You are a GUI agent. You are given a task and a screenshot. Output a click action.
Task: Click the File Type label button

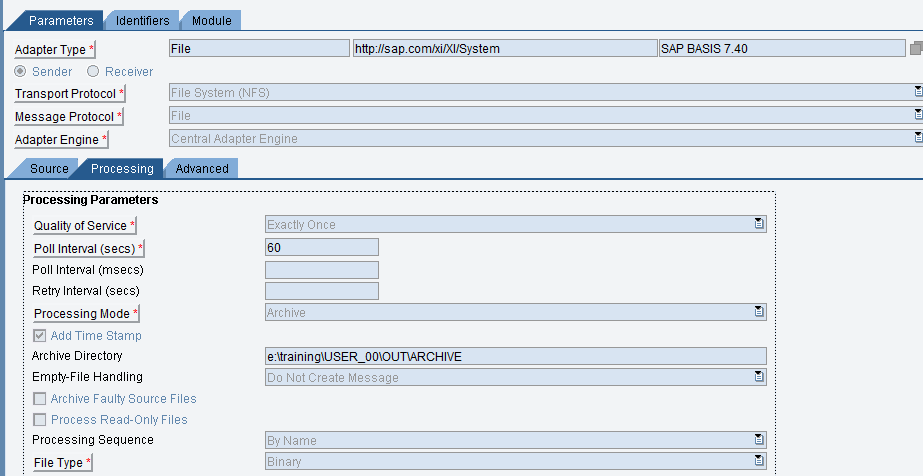click(63, 463)
